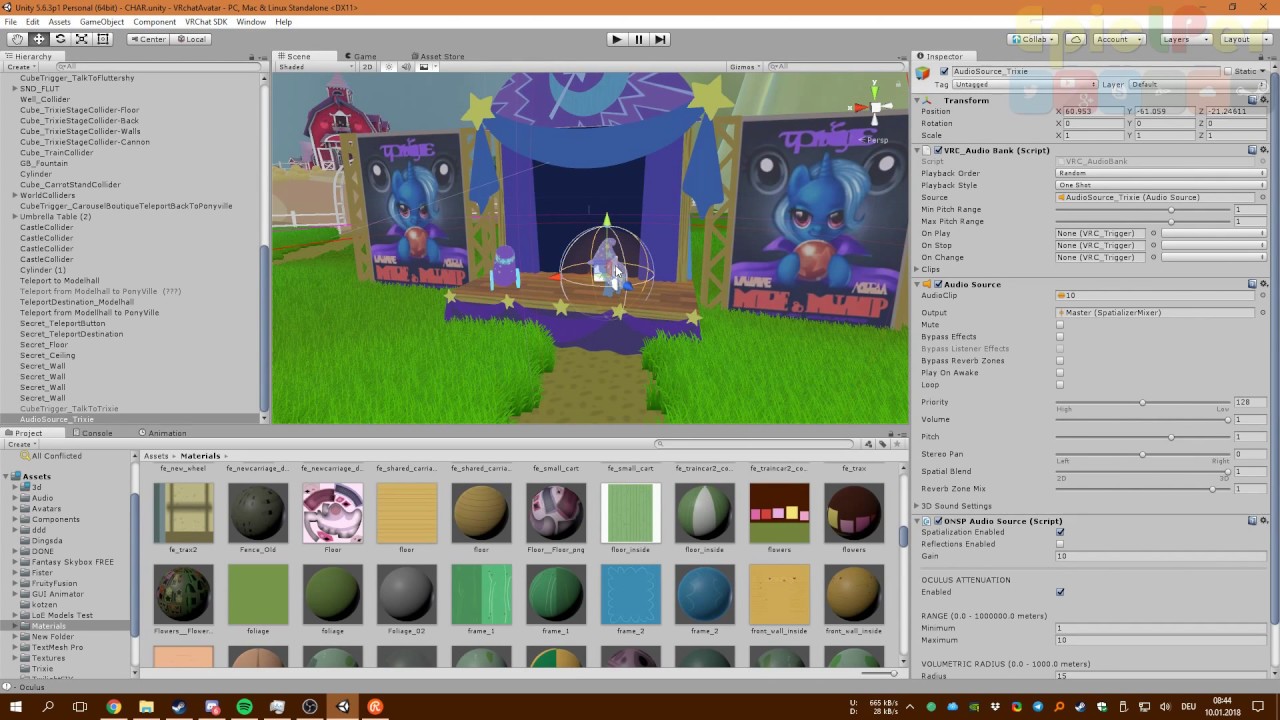Uncheck Spatialization Enabled
The width and height of the screenshot is (1280, 720).
coord(1060,532)
